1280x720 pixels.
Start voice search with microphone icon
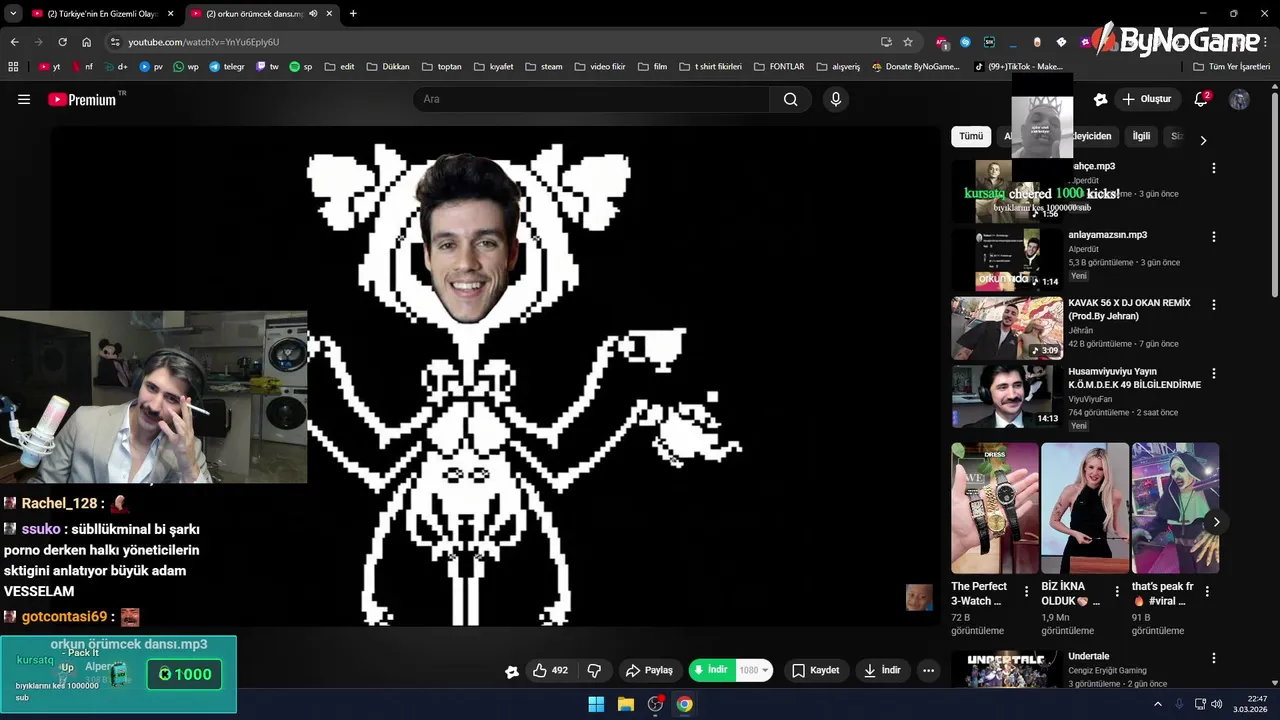click(x=836, y=99)
